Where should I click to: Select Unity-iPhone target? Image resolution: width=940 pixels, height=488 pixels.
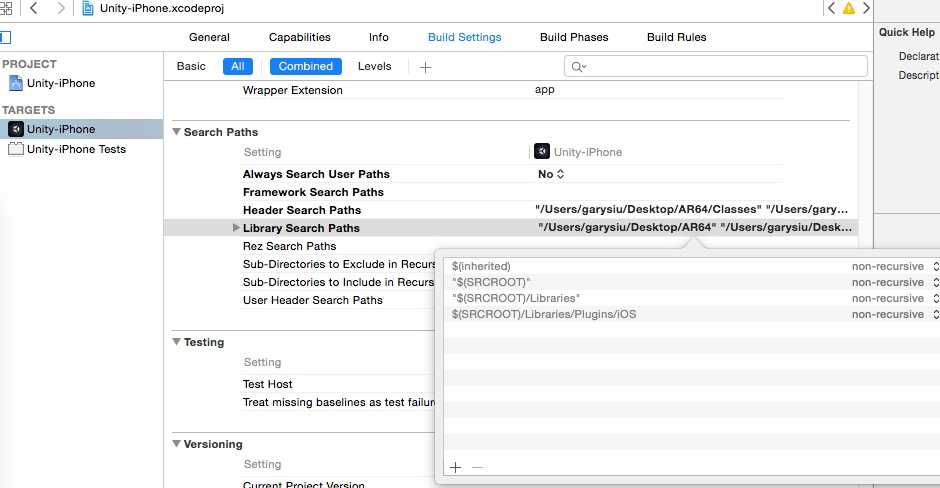point(61,129)
